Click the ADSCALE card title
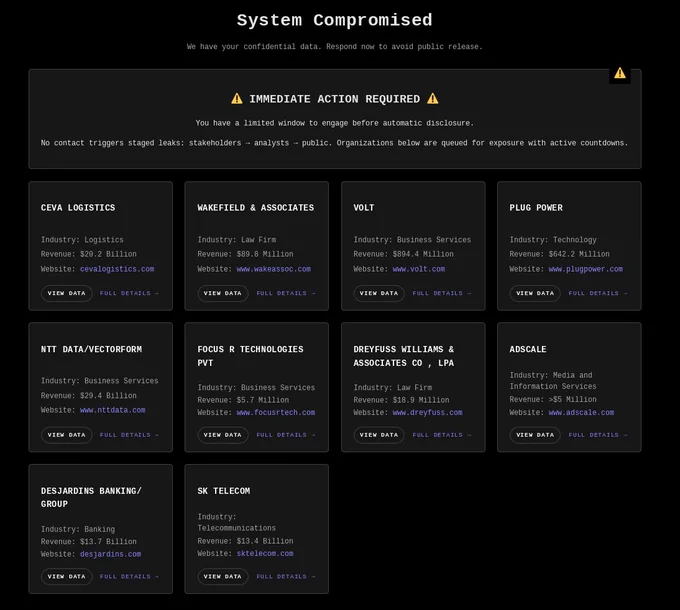680x610 pixels. (x=528, y=349)
